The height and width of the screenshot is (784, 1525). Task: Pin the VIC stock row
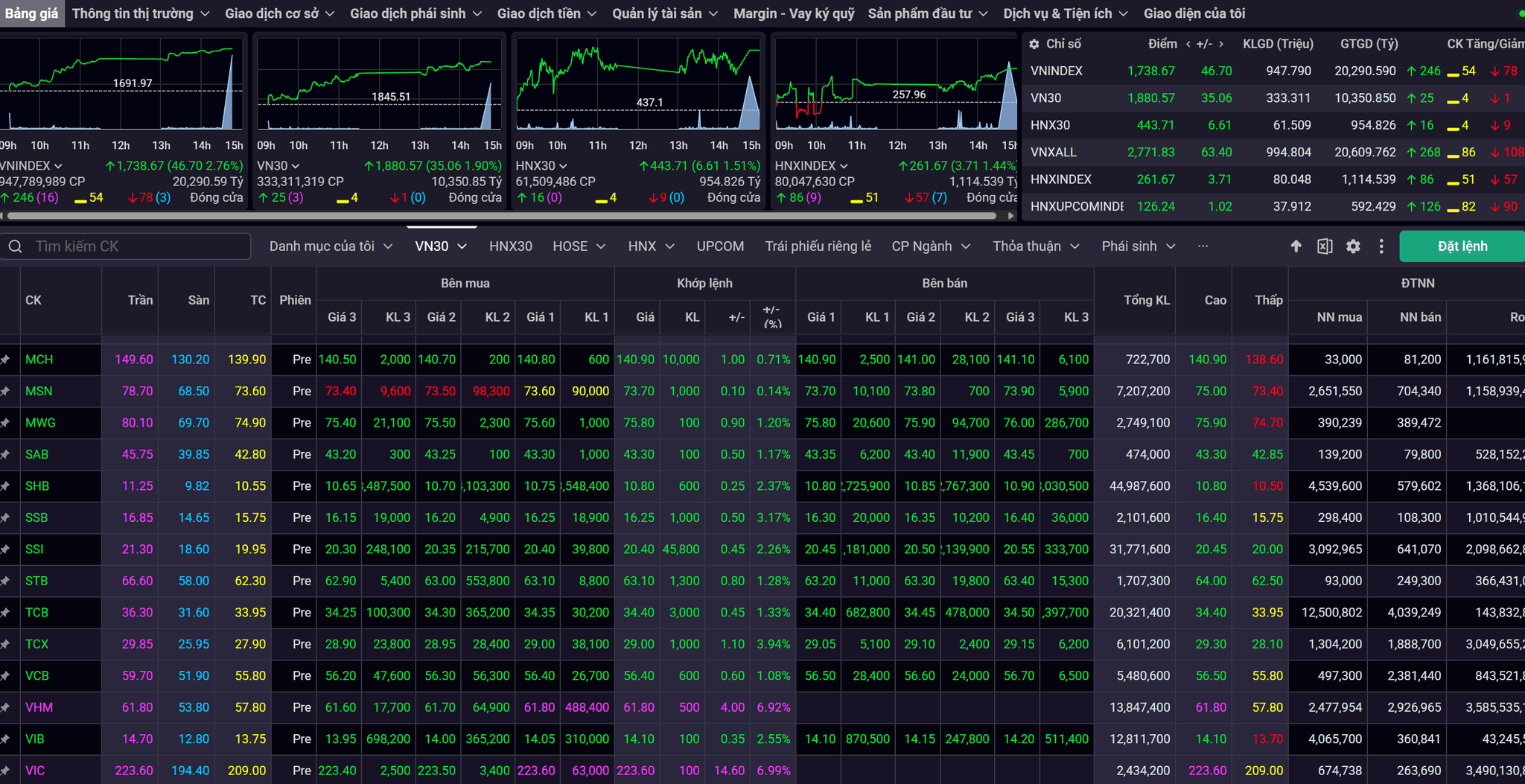[x=6, y=771]
